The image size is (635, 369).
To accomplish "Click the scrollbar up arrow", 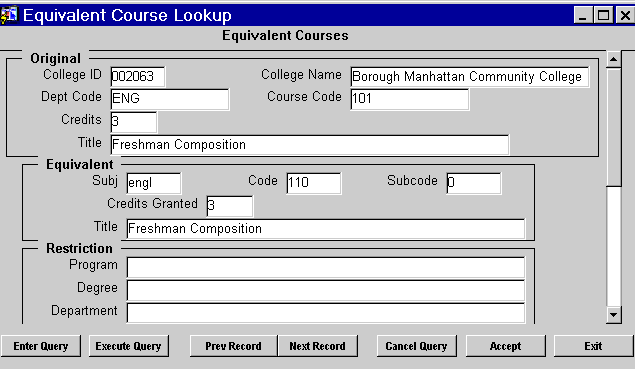I will click(614, 60).
